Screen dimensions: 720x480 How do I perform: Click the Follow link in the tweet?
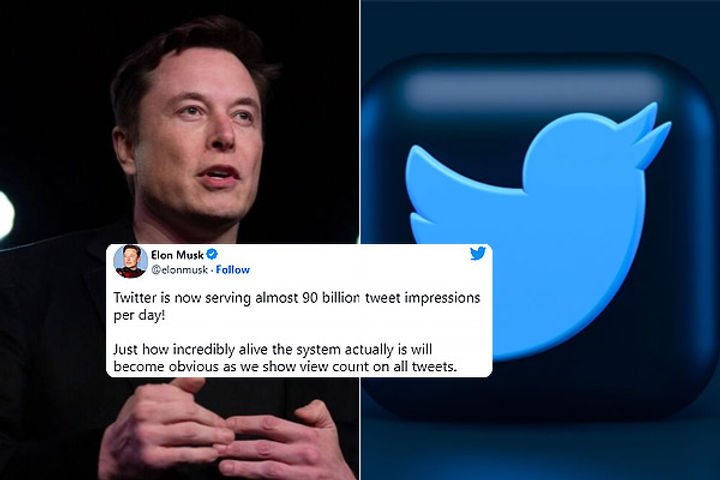[233, 270]
